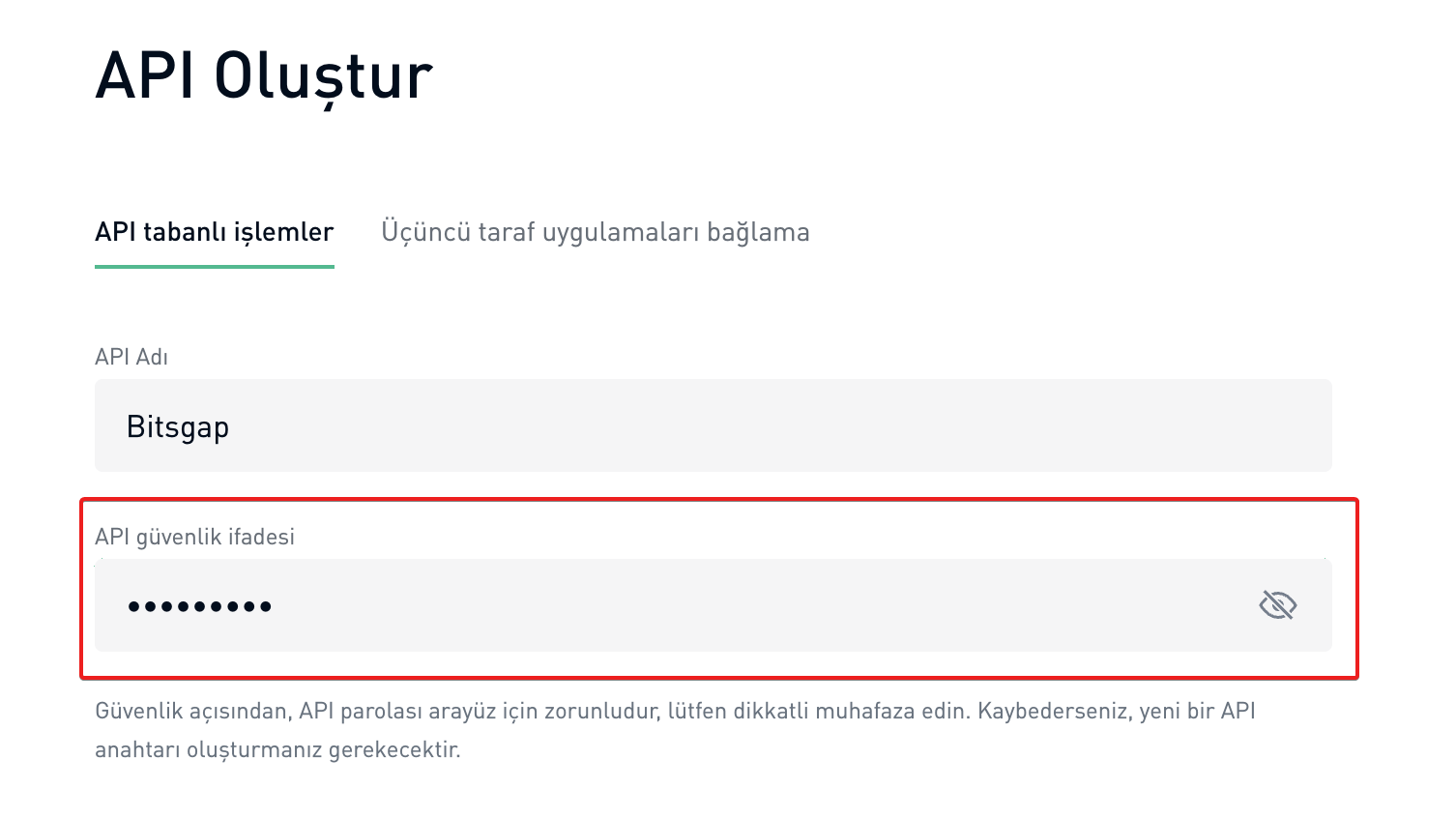Click the anahtarı oluşturmanız gerekecektir helper line
The width and height of the screenshot is (1456, 818).
[x=277, y=749]
